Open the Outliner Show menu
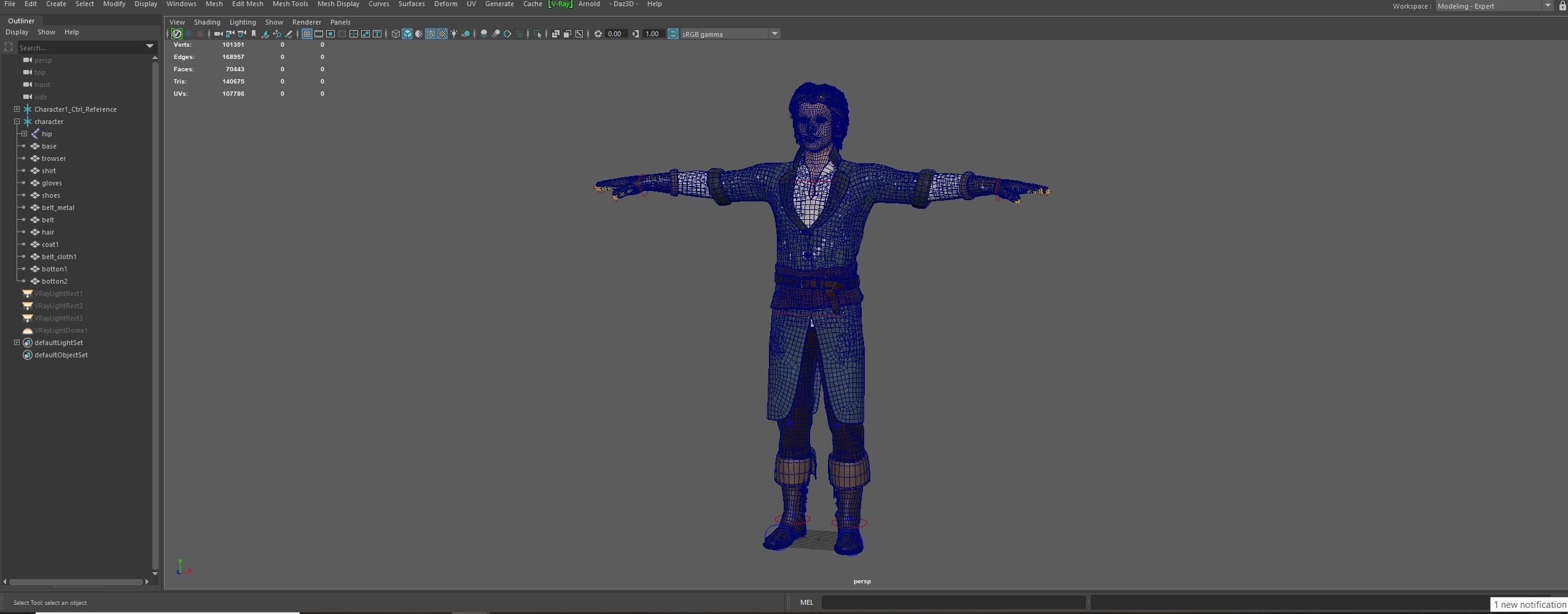Image resolution: width=1568 pixels, height=614 pixels. [x=46, y=32]
